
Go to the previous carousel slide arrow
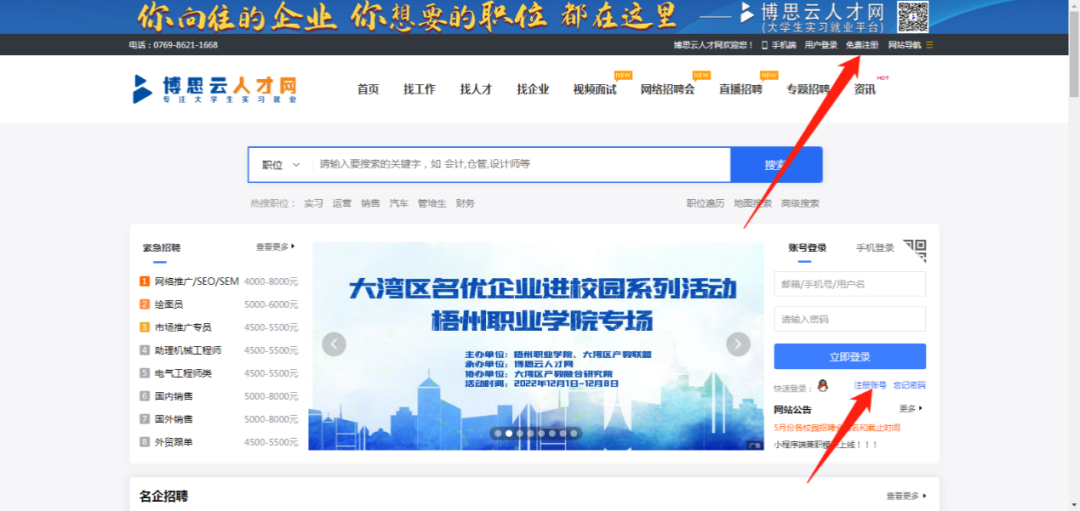(334, 344)
